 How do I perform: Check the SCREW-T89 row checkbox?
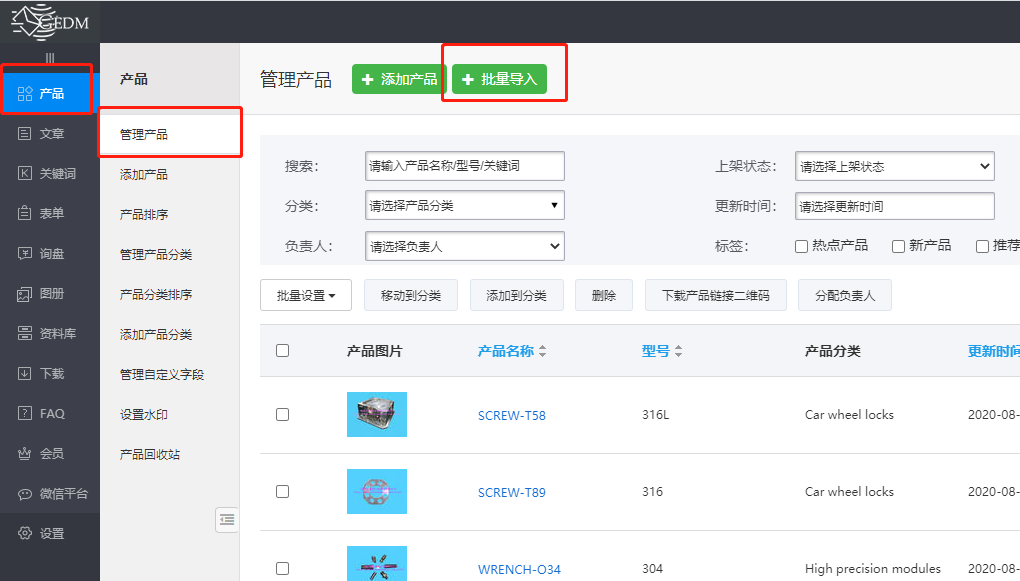pyautogui.click(x=282, y=491)
